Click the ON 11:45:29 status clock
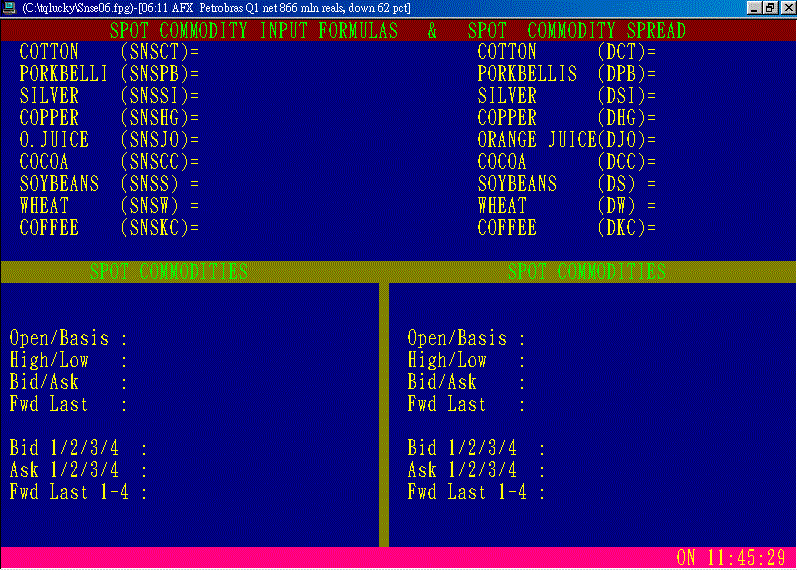Image resolution: width=797 pixels, height=570 pixels. pos(731,558)
